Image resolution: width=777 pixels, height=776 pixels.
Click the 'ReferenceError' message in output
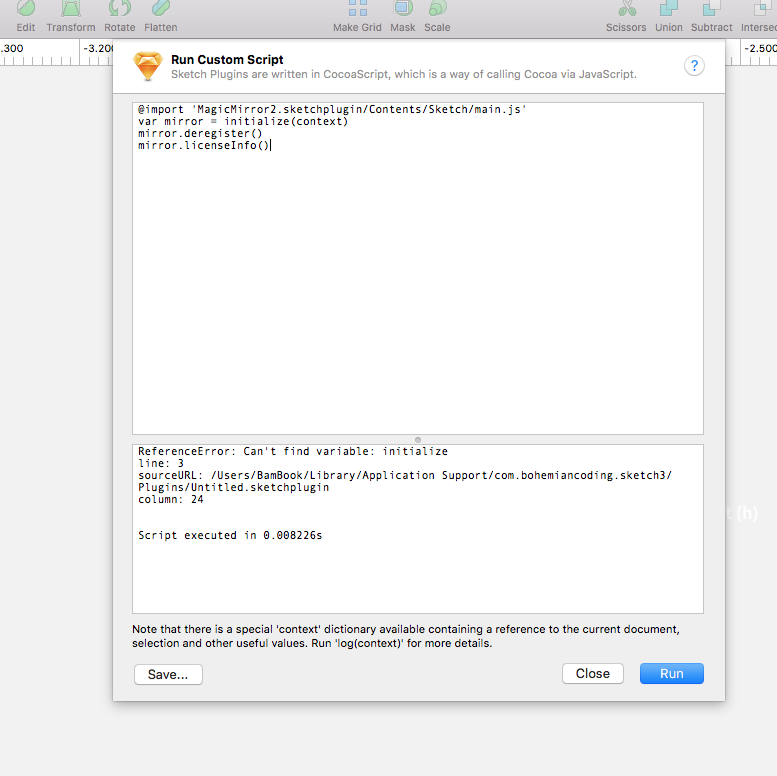point(293,451)
